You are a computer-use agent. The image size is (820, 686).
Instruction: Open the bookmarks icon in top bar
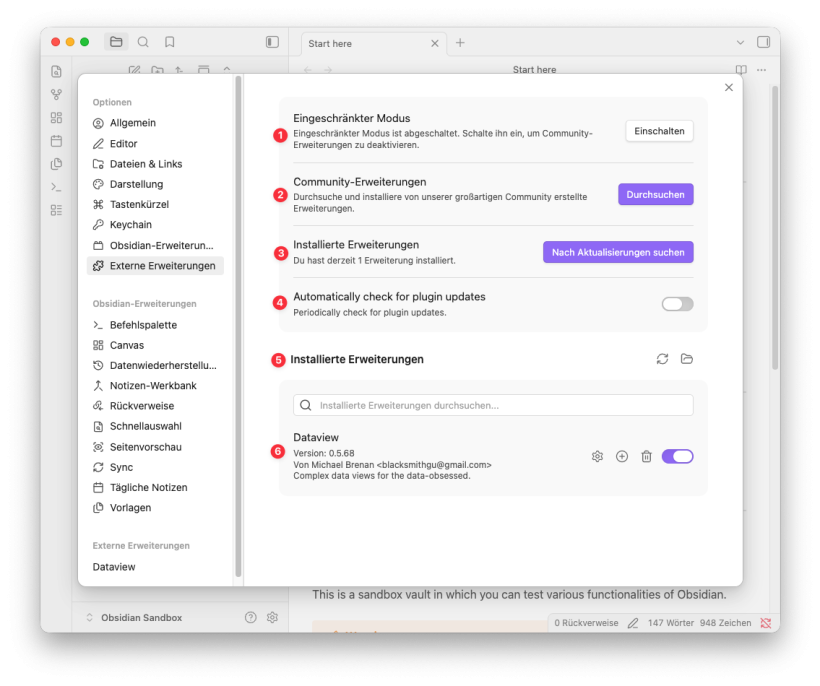170,42
